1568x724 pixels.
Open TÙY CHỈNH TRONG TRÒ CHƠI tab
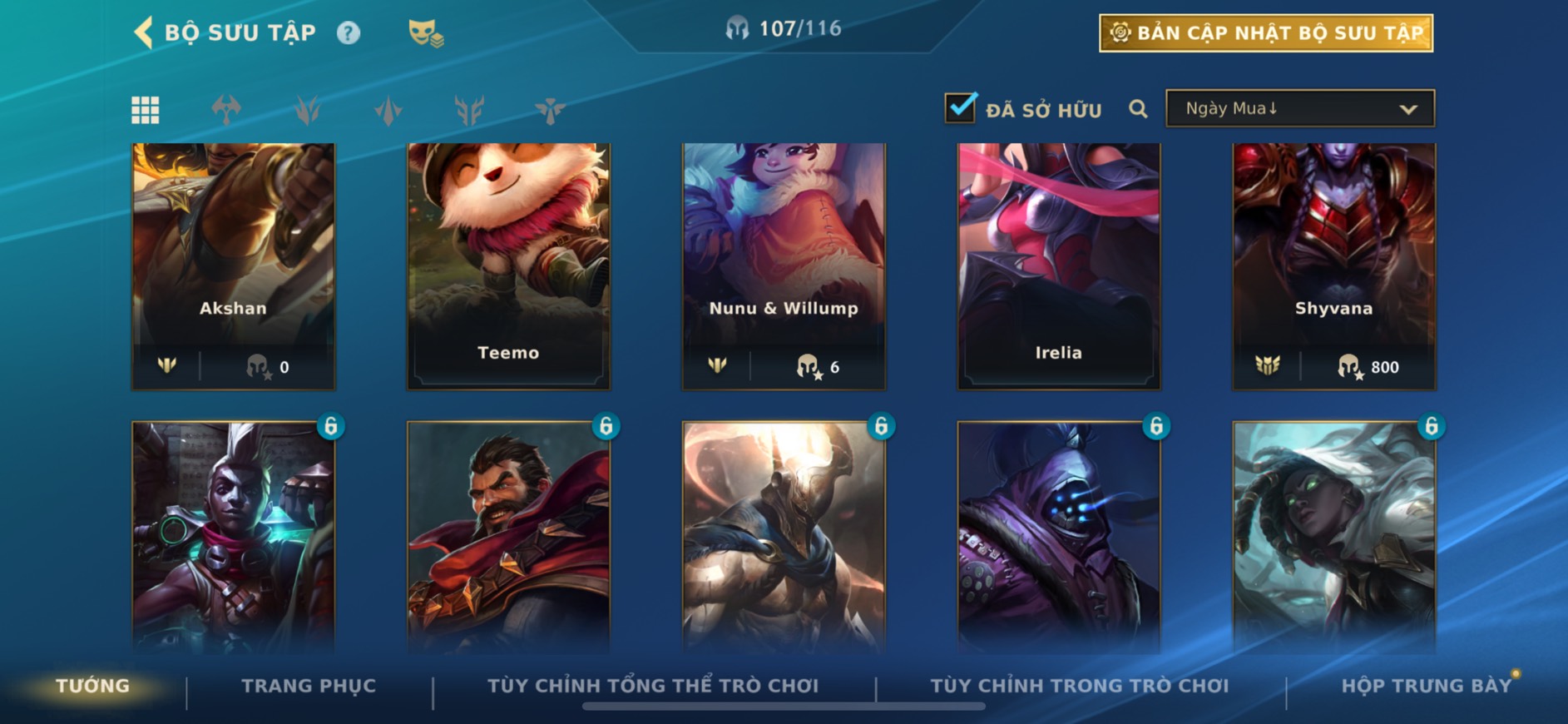tap(1079, 686)
